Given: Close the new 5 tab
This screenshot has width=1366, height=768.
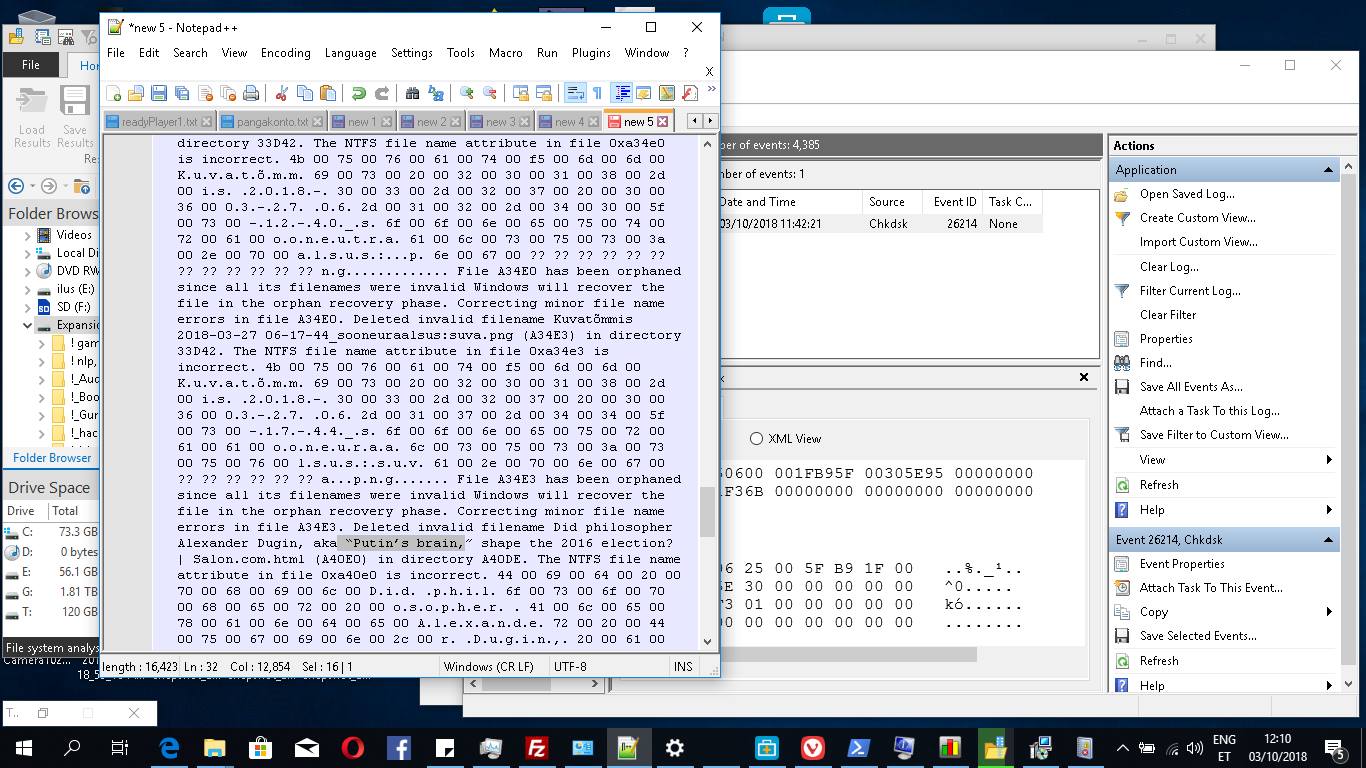Looking at the screenshot, I should click(662, 122).
